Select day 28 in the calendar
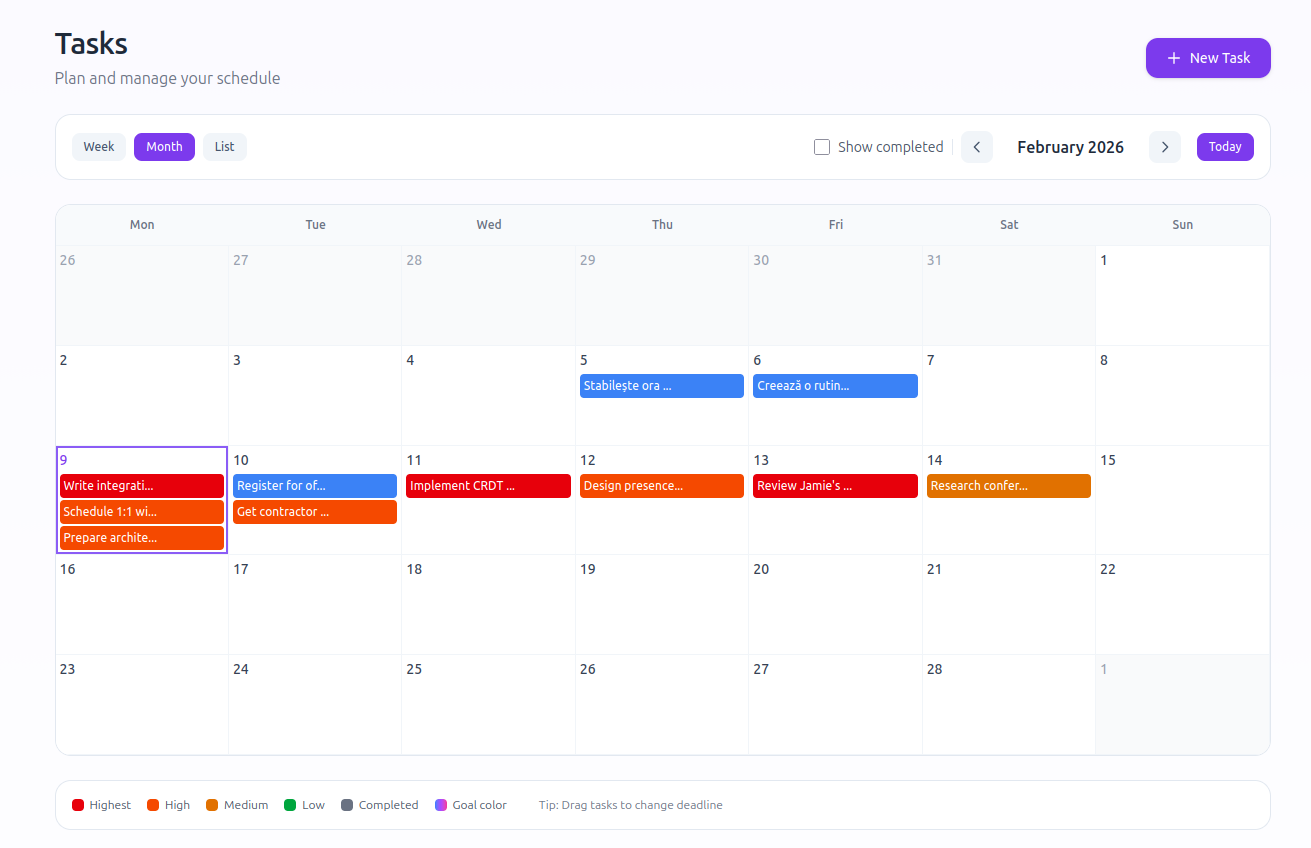Viewport: 1311px width, 848px height. tap(1009, 704)
